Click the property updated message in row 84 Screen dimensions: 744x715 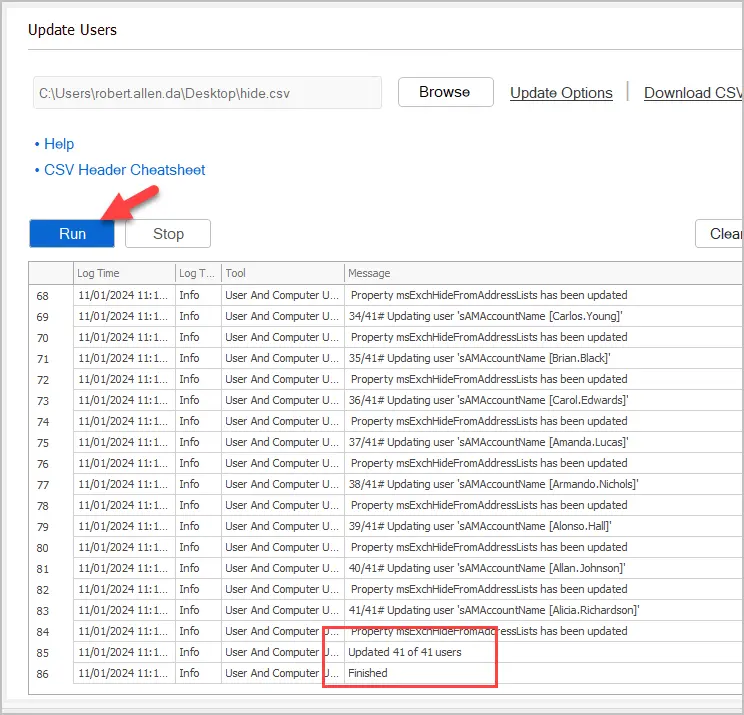point(489,631)
